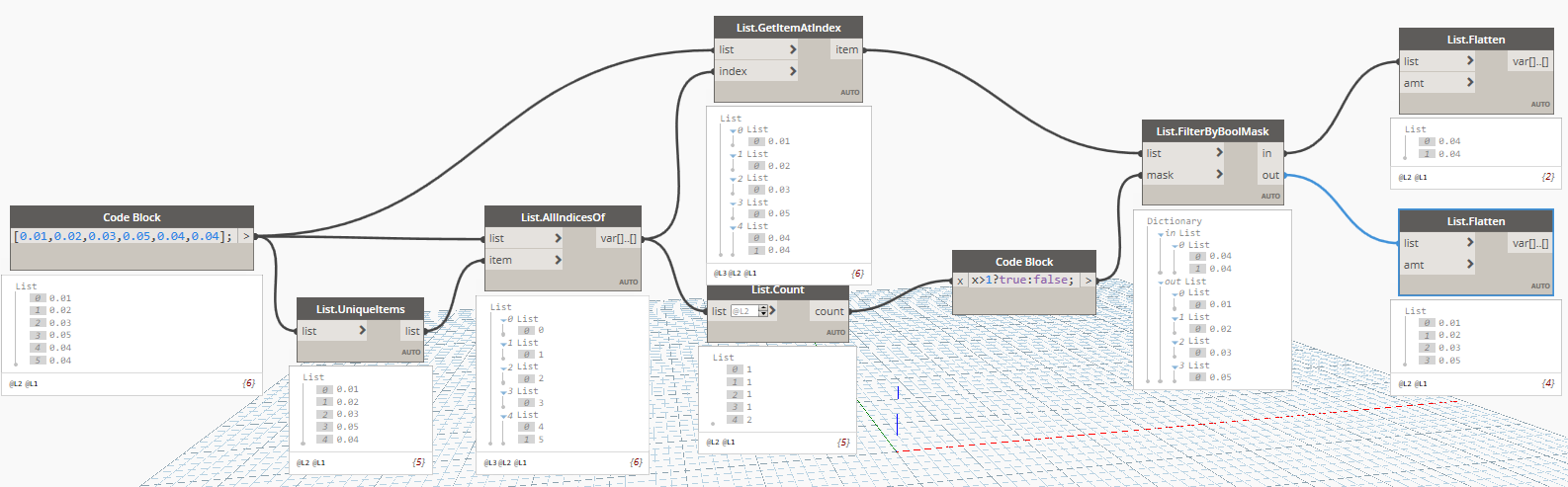Click AUTO lacing label on List.AllIndicesOf
The image size is (1568, 487).
pos(629,283)
